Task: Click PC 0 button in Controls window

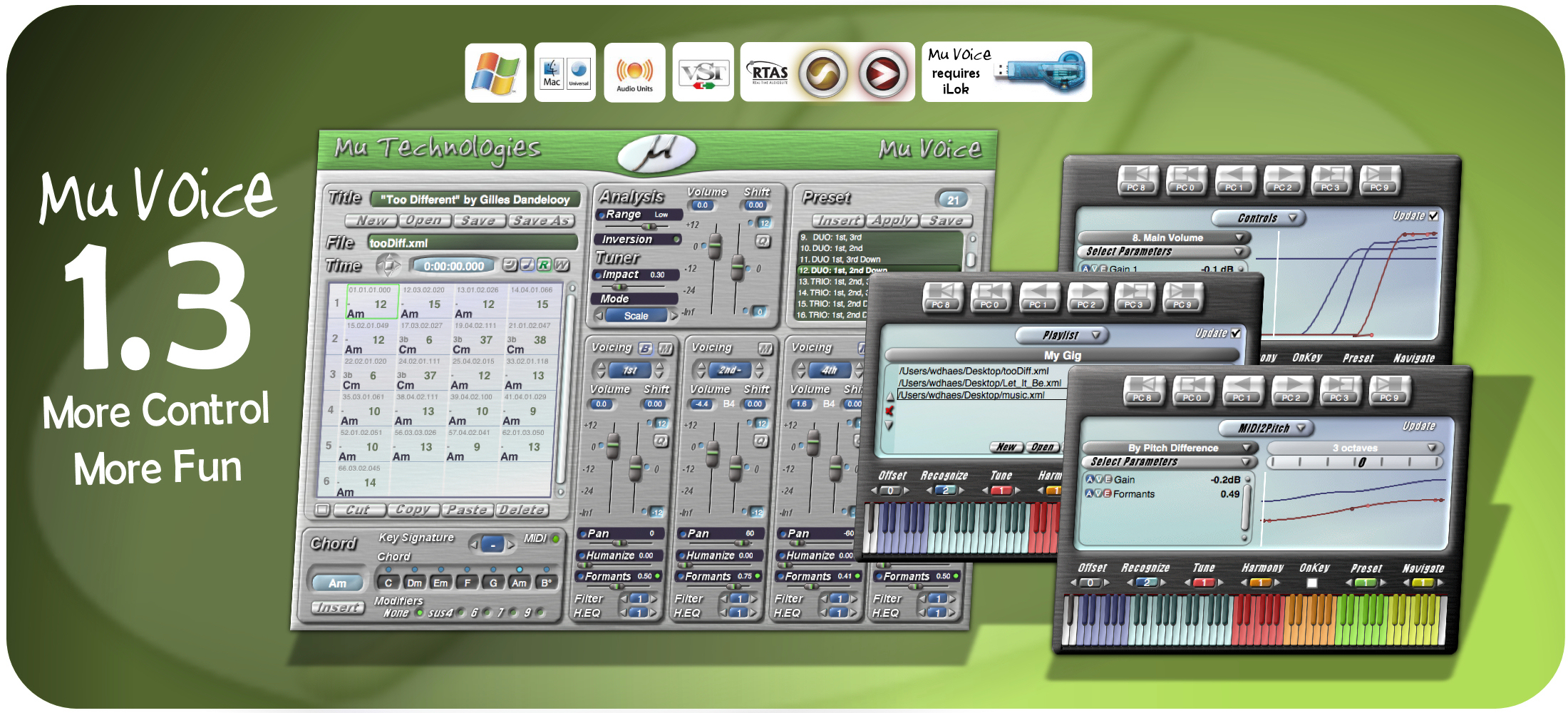Action: (1186, 180)
